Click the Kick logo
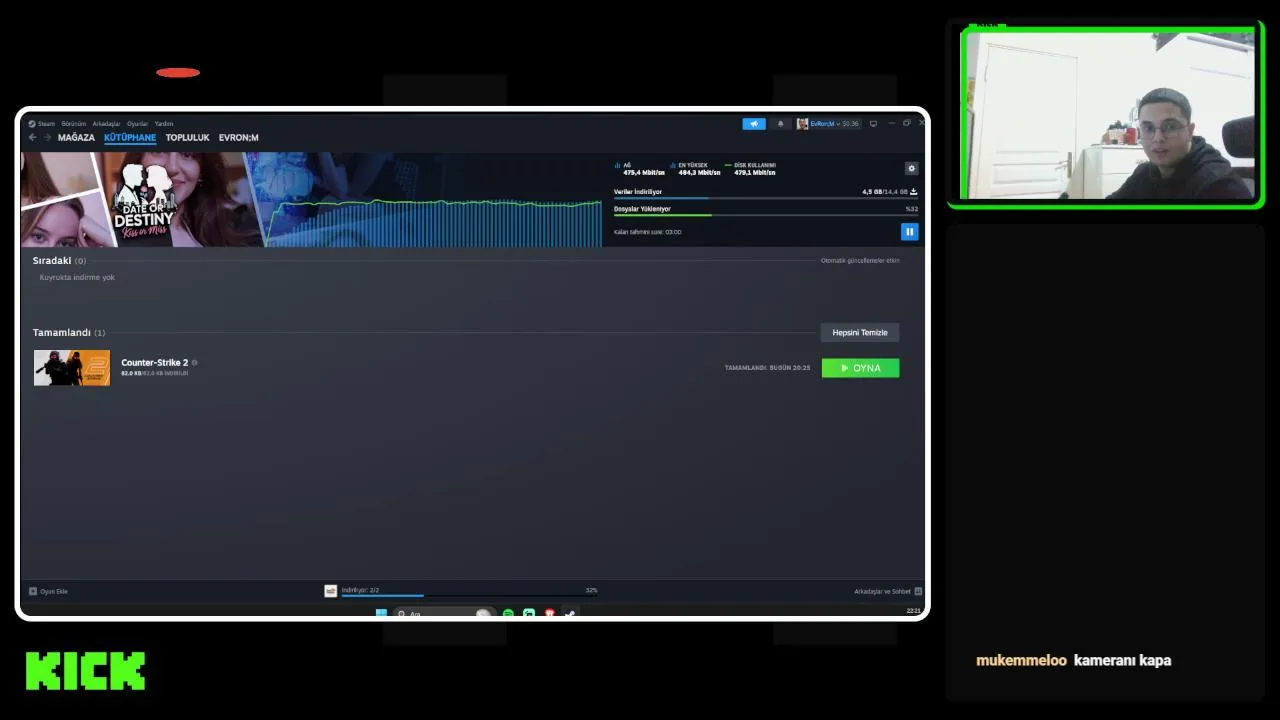This screenshot has width=1280, height=720. pos(85,671)
